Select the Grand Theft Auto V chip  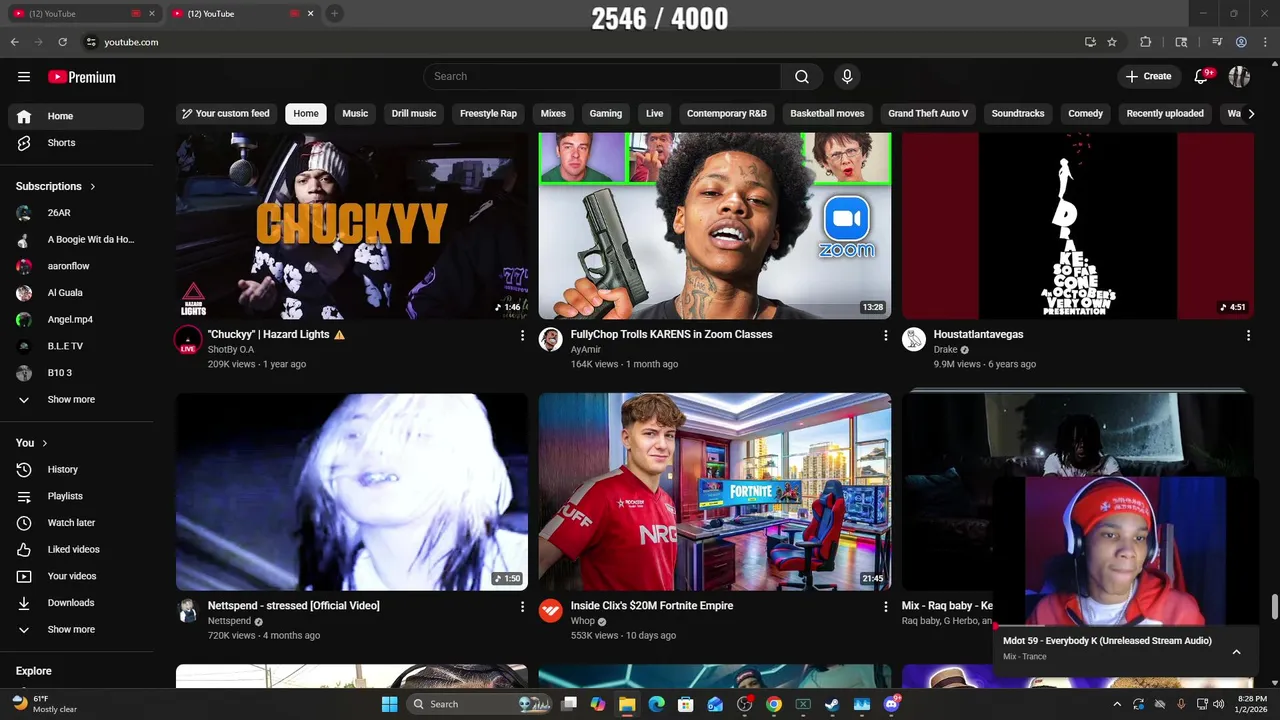[x=928, y=114]
